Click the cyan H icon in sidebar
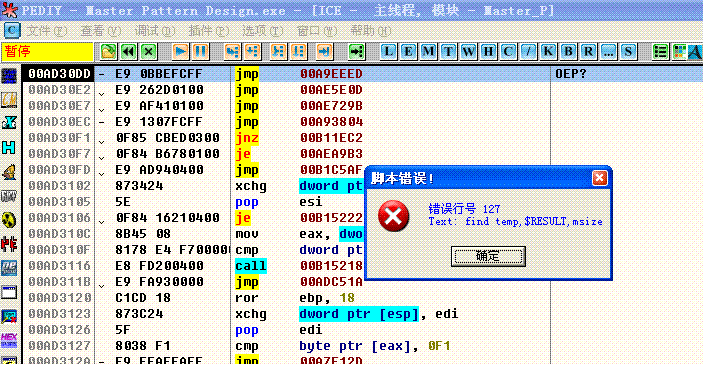This screenshot has width=703, height=384. (9, 148)
